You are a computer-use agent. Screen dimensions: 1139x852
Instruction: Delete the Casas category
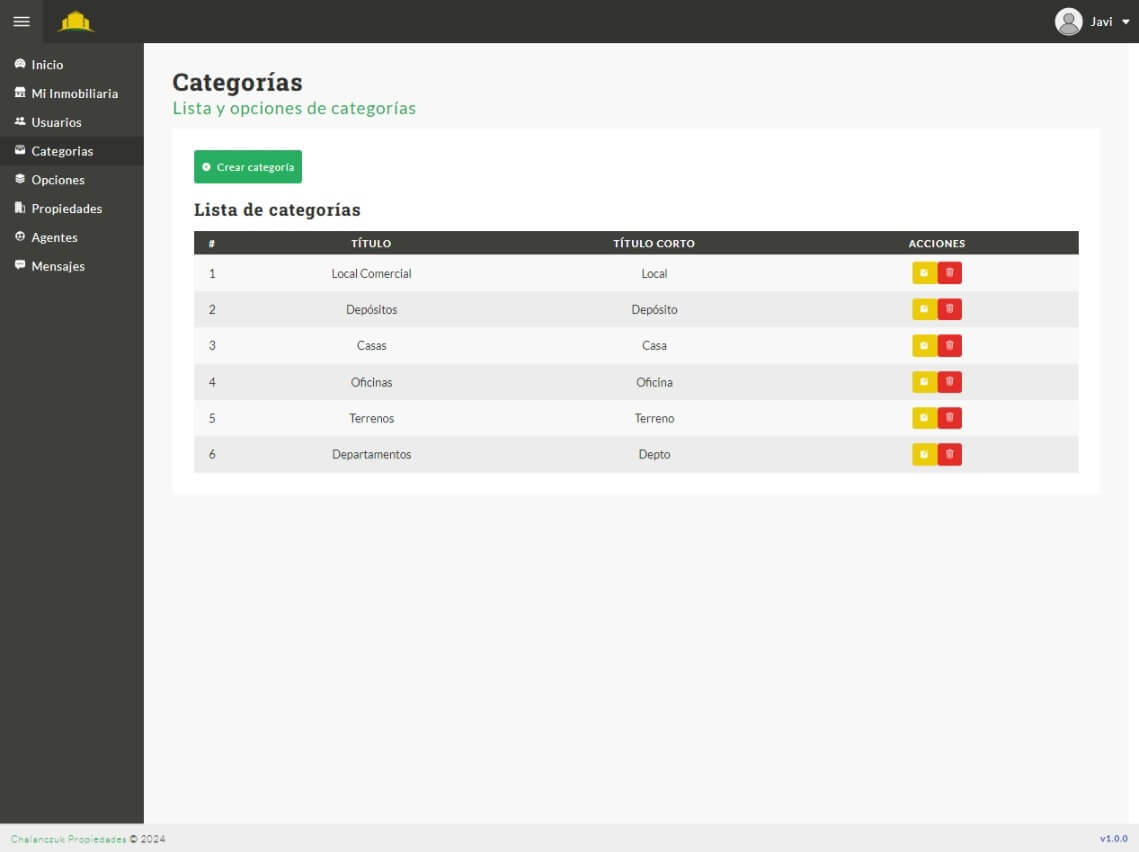click(x=950, y=346)
